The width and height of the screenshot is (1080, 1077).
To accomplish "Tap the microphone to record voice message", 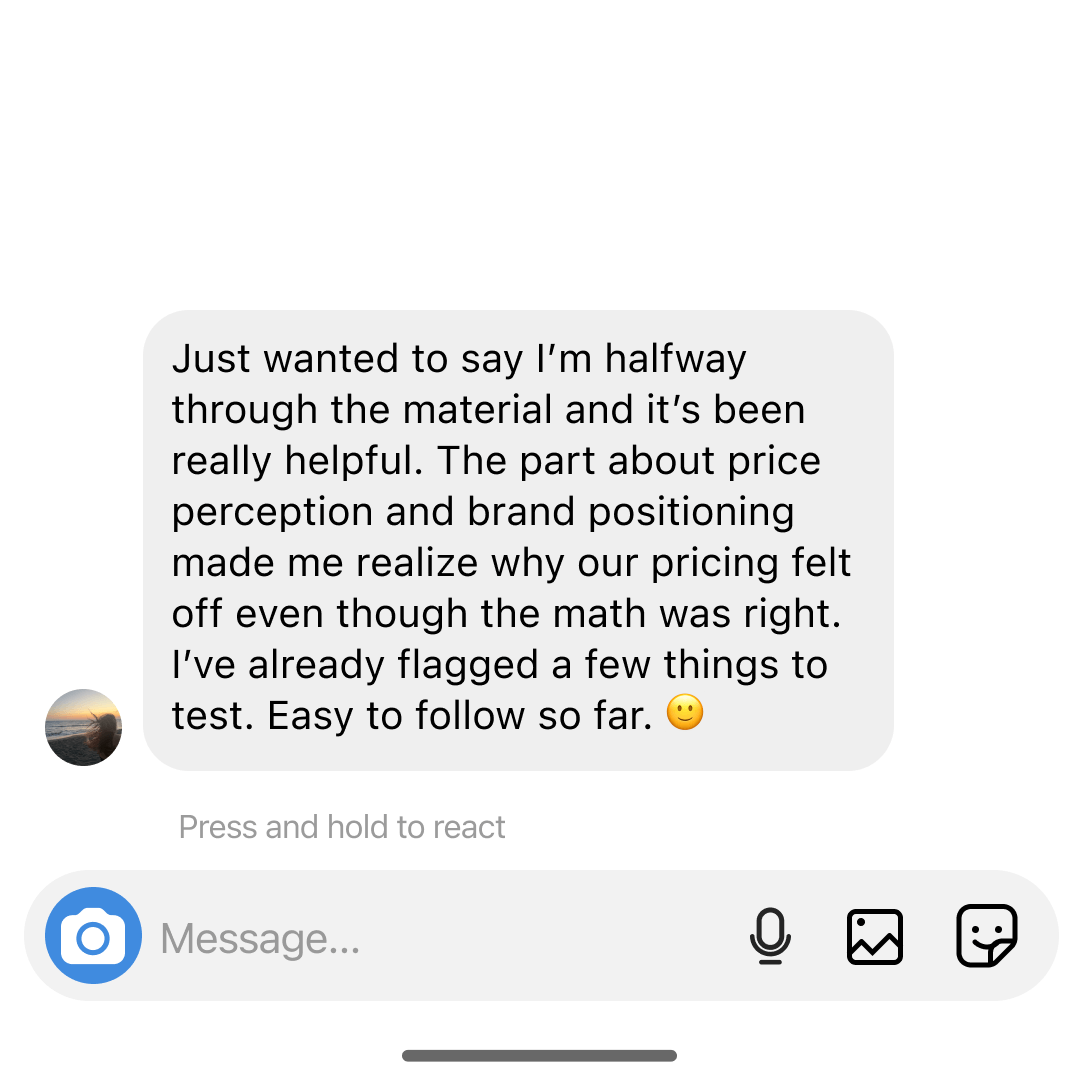I will (770, 936).
